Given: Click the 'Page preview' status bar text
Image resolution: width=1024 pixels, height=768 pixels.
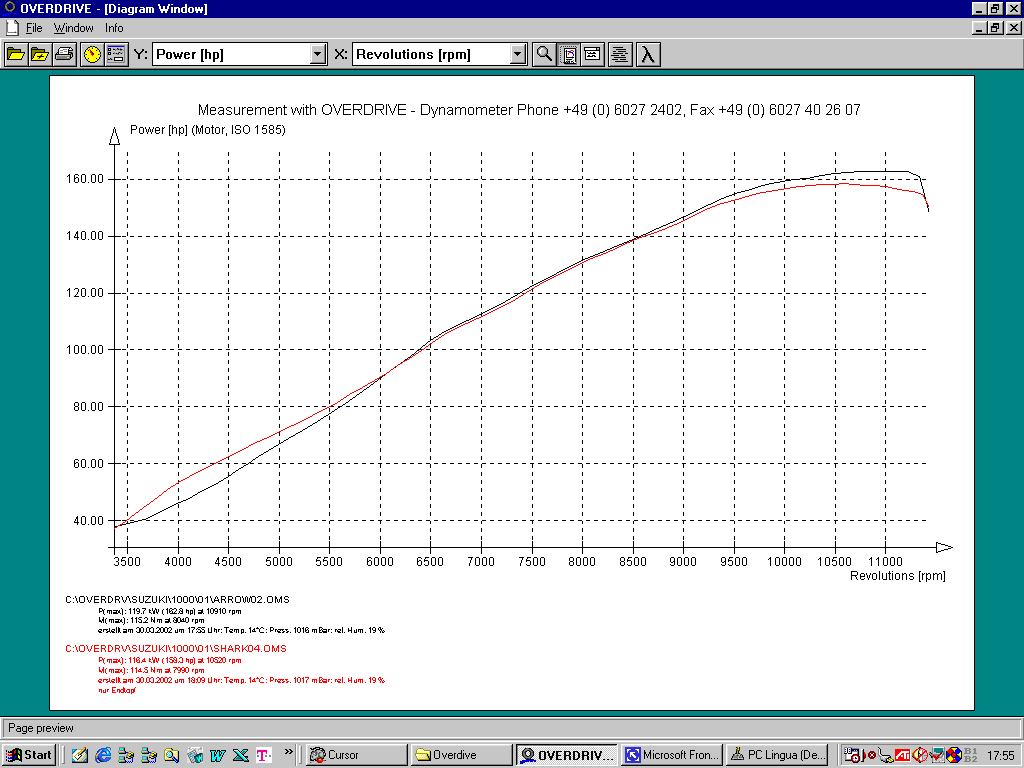Looking at the screenshot, I should pos(40,728).
